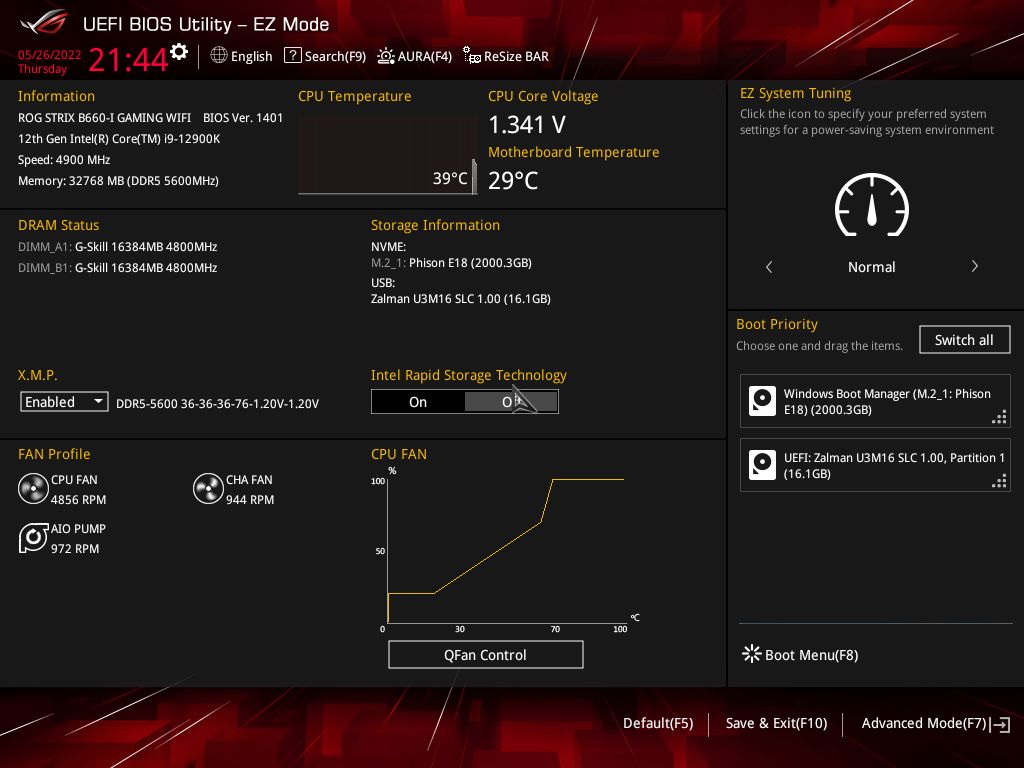Click the Advanced Mode exit arrow icon
Screen dimensions: 1024x768
click(1000, 724)
